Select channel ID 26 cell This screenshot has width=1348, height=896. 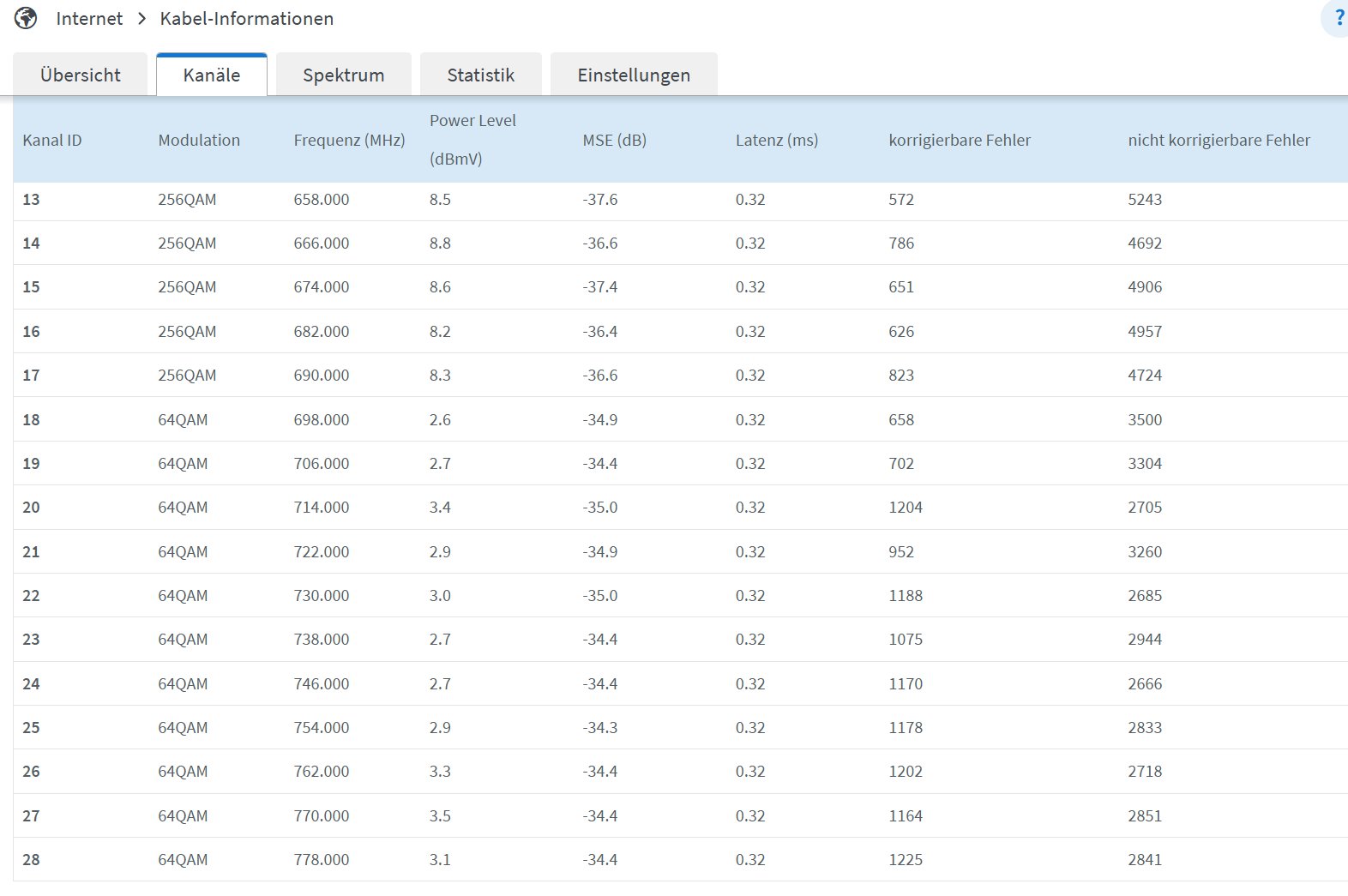click(31, 772)
